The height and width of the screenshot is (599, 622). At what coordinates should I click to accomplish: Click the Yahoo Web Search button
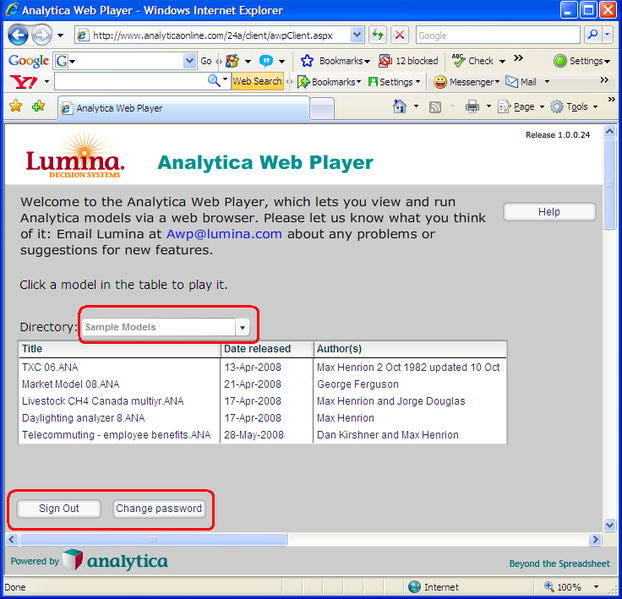[x=257, y=81]
